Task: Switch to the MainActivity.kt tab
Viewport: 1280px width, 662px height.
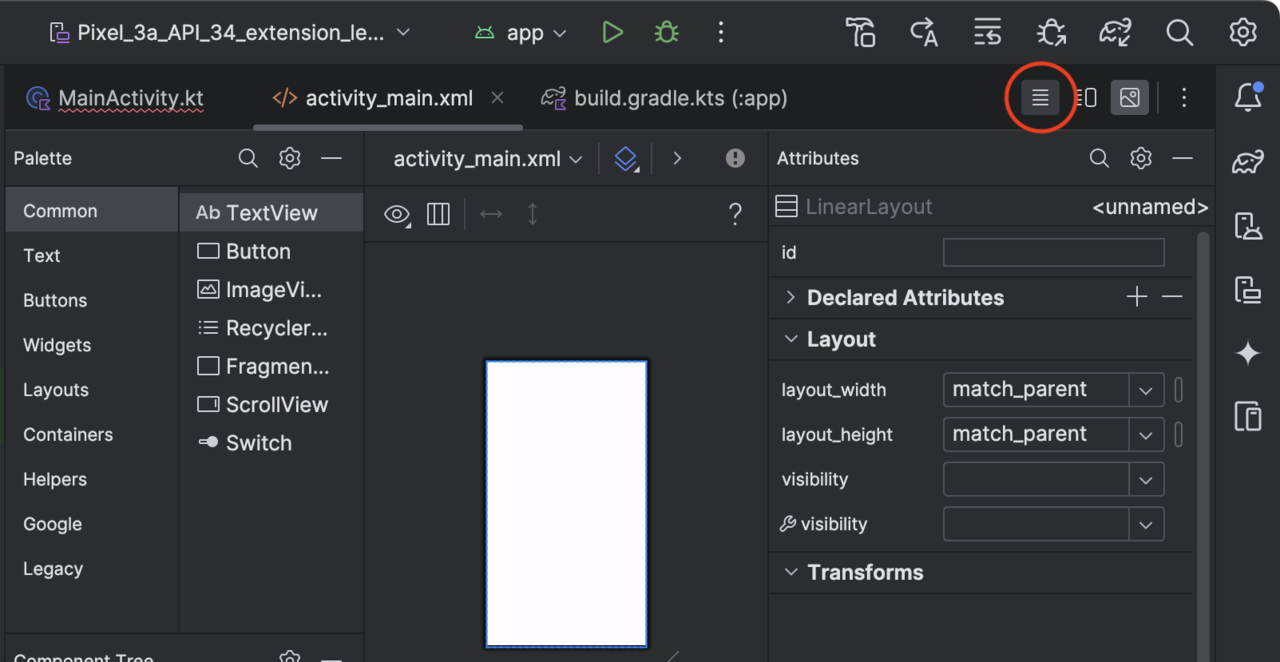Action: 130,98
